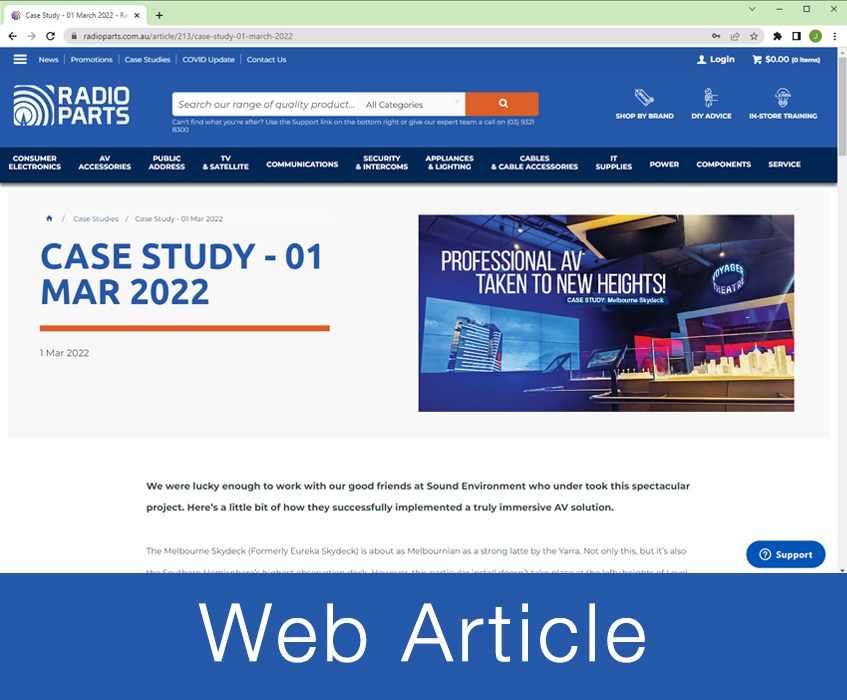
Task: Open the Public Address menu
Action: [x=167, y=163]
